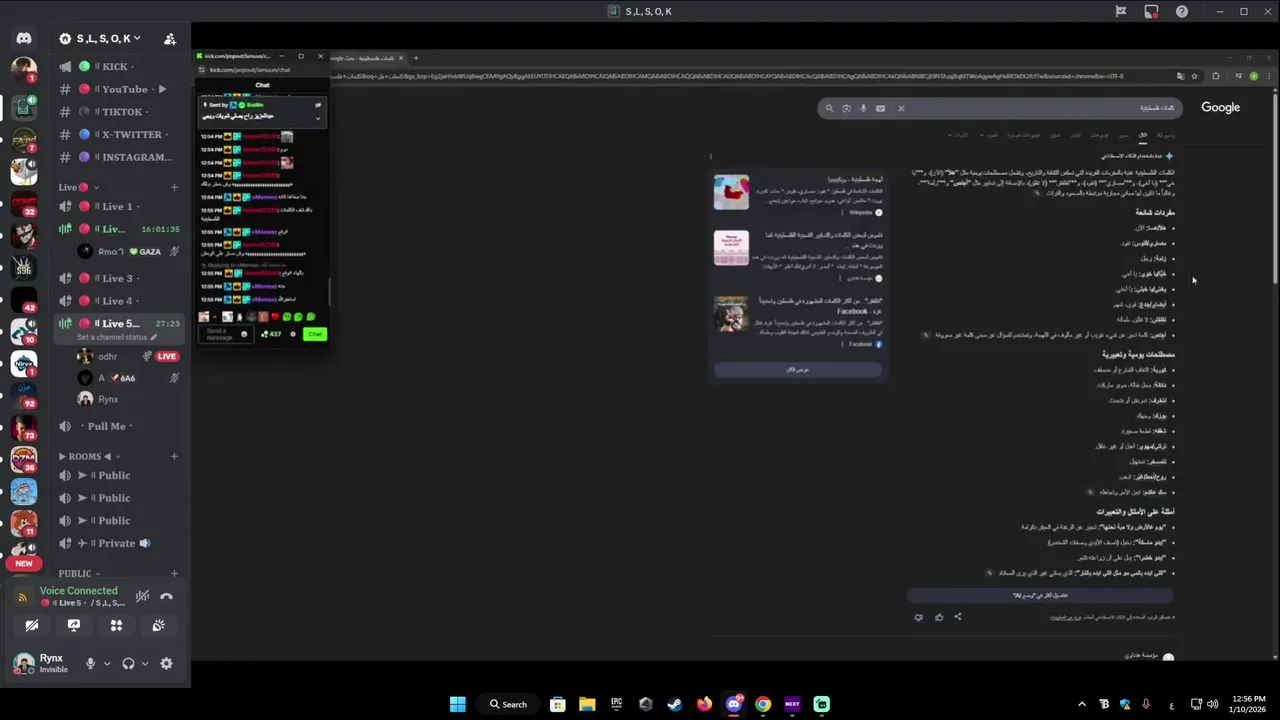The image size is (1280, 720).
Task: Disconnect from voice using the hang-up icon
Action: pos(166,596)
